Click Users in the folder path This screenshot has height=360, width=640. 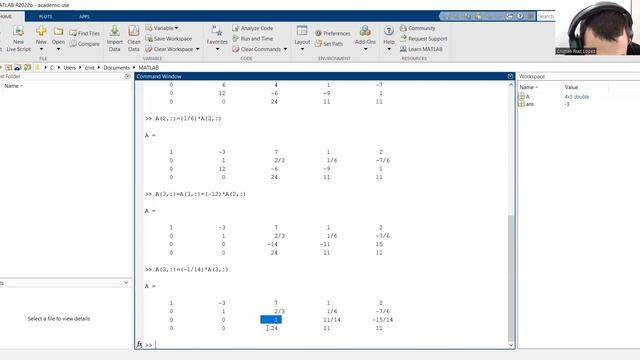[x=69, y=68]
